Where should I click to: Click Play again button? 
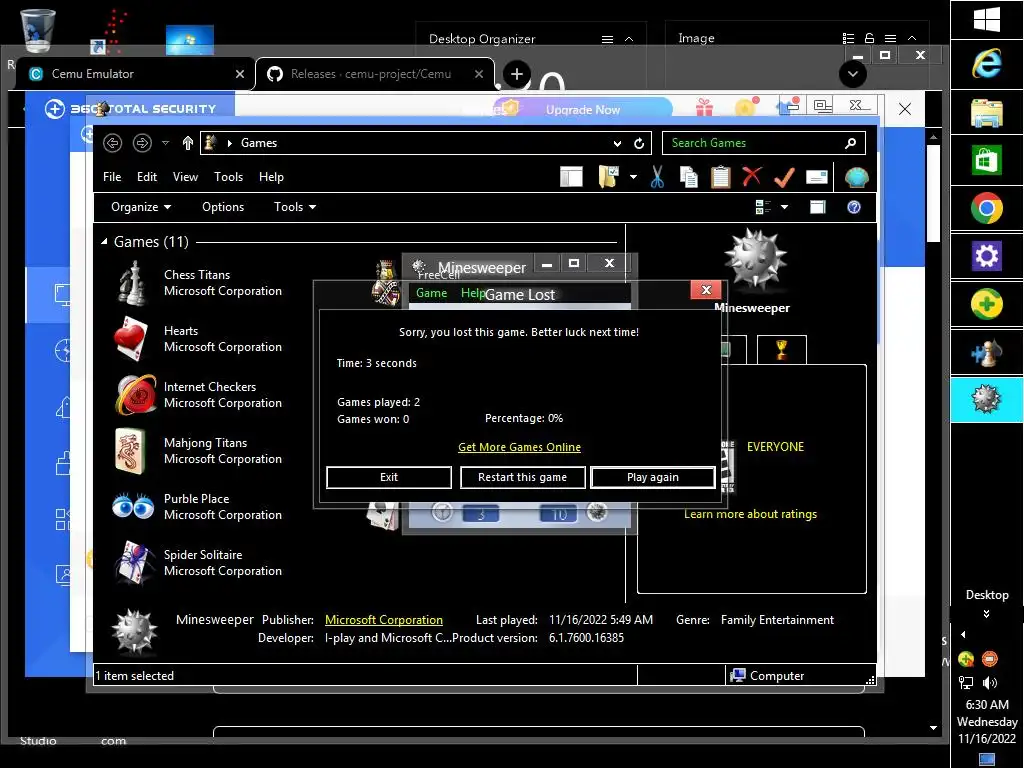pyautogui.click(x=652, y=477)
